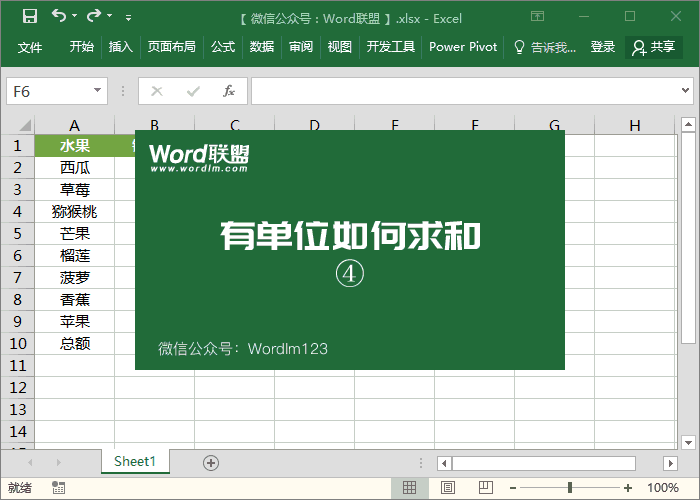
Task: Open the 页面布局 tab
Action: click(171, 47)
